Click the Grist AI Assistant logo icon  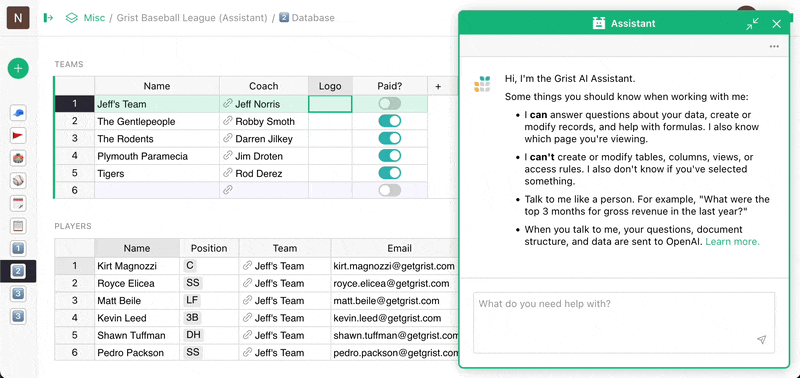(482, 84)
